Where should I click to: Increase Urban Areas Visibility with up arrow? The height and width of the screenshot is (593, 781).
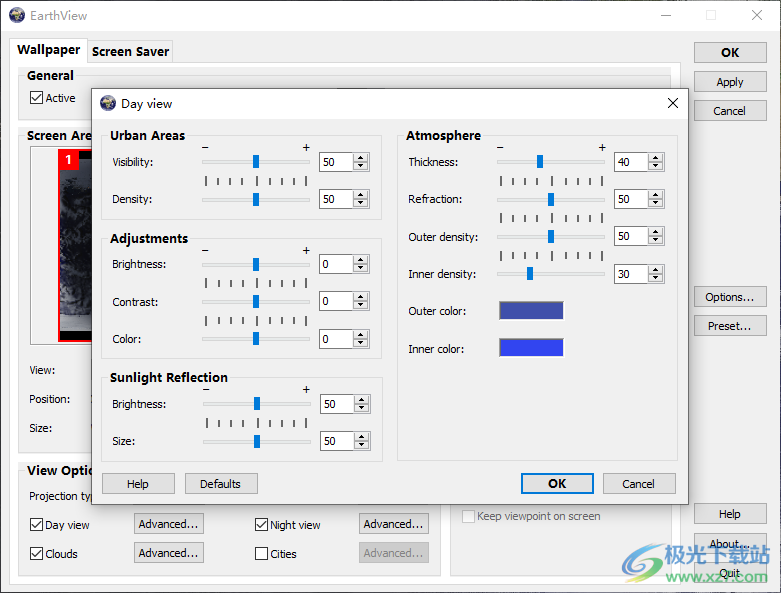pyautogui.click(x=361, y=158)
